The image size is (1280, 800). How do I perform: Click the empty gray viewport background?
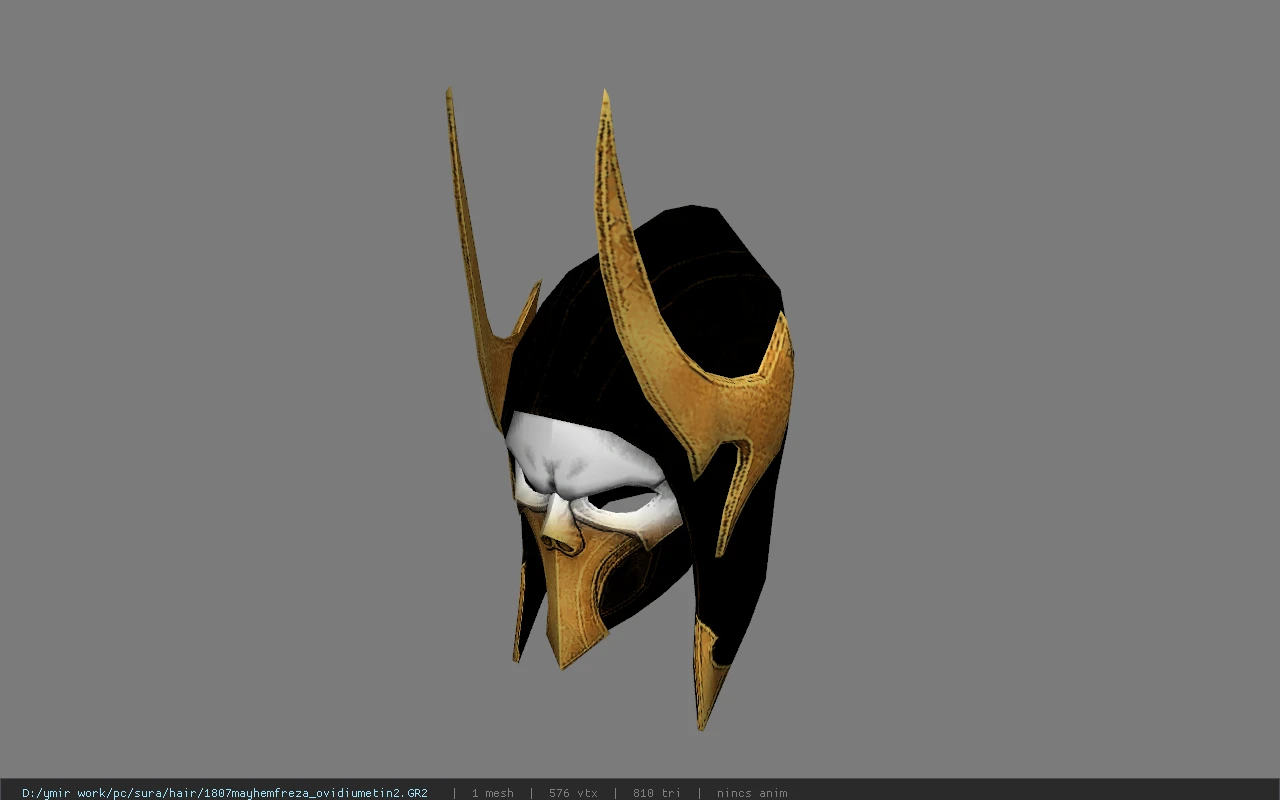click(1000, 400)
